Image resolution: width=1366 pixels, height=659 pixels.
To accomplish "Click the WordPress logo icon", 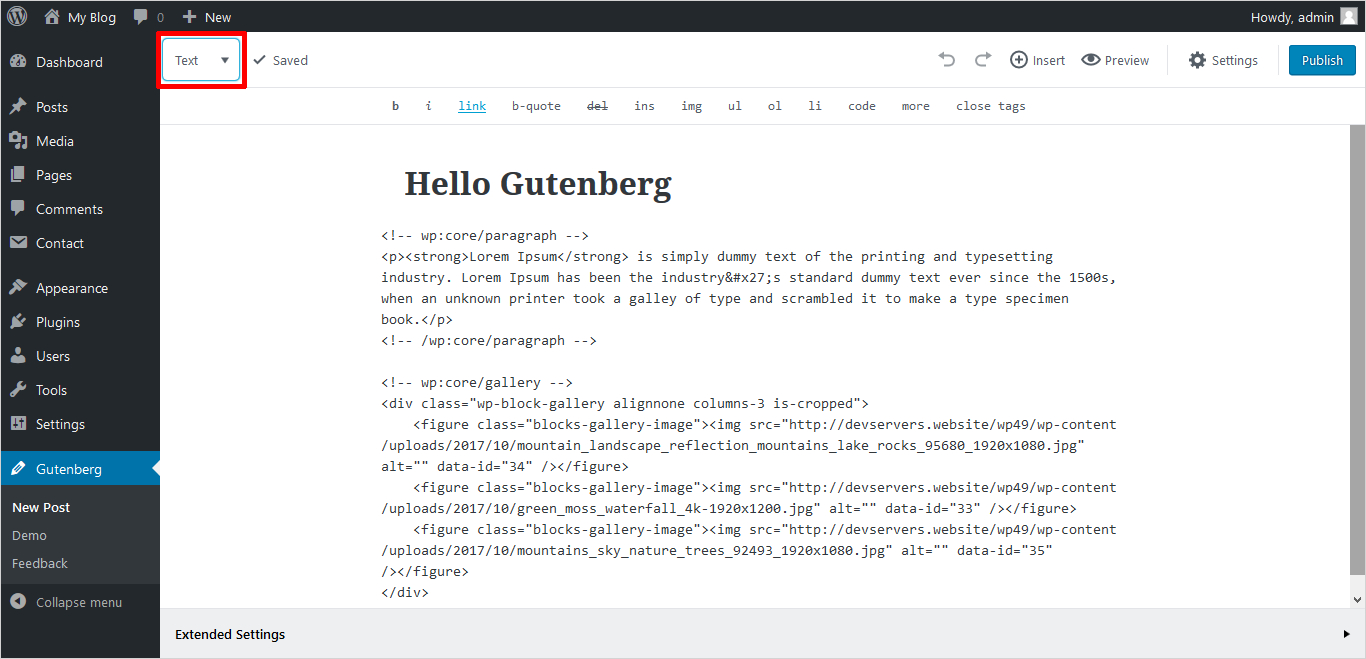I will [x=17, y=16].
